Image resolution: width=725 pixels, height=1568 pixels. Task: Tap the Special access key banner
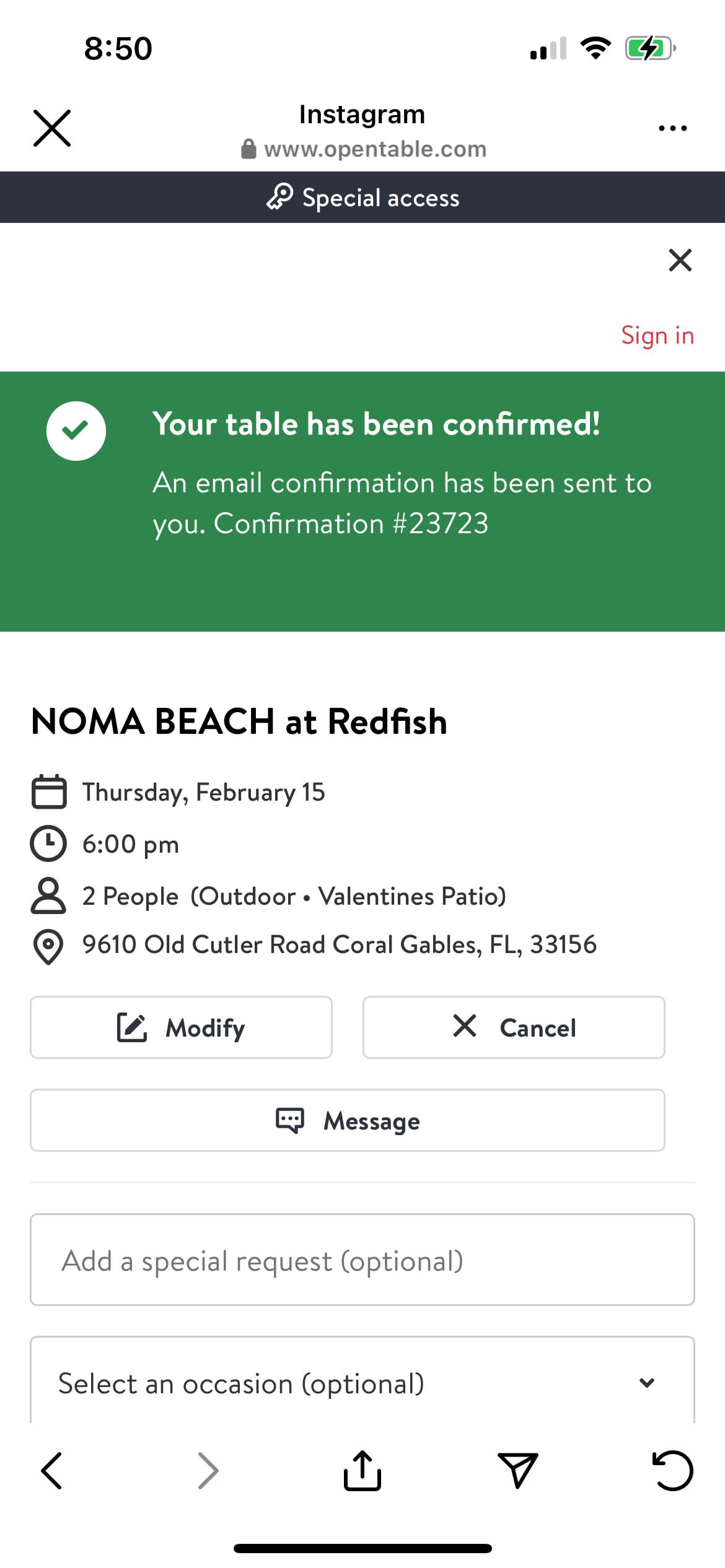click(x=362, y=198)
